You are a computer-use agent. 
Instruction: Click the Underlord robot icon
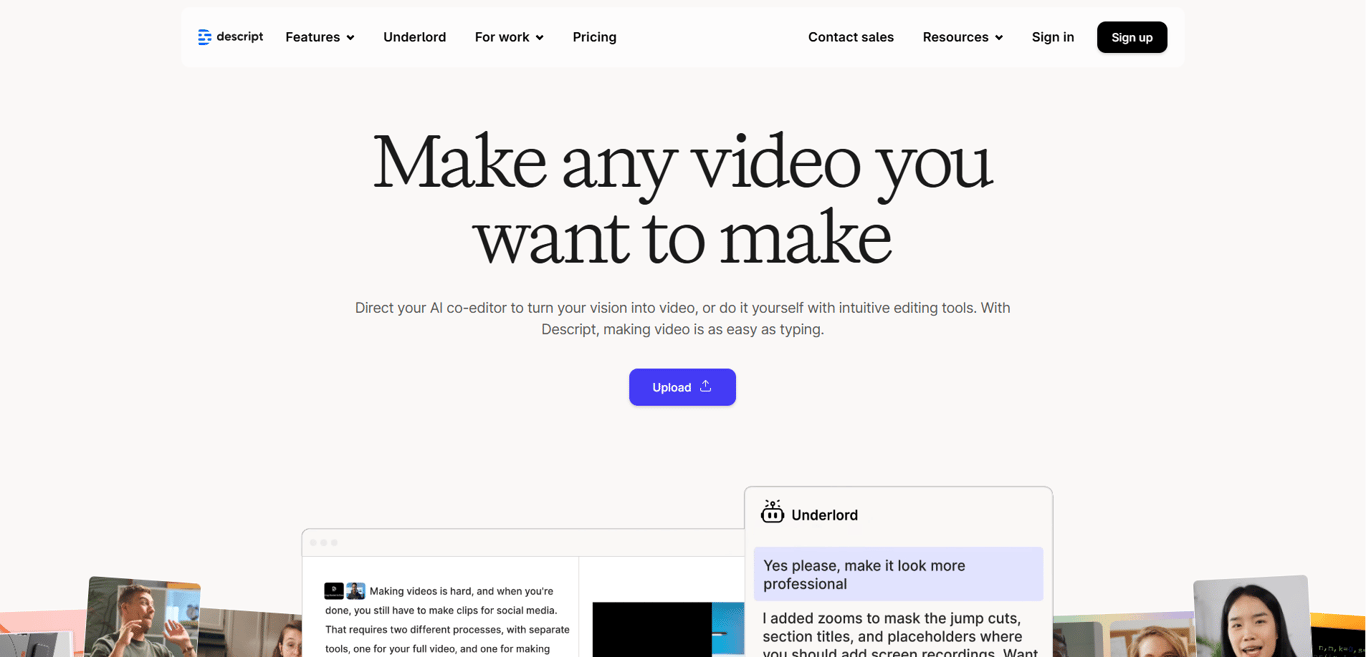coord(772,512)
